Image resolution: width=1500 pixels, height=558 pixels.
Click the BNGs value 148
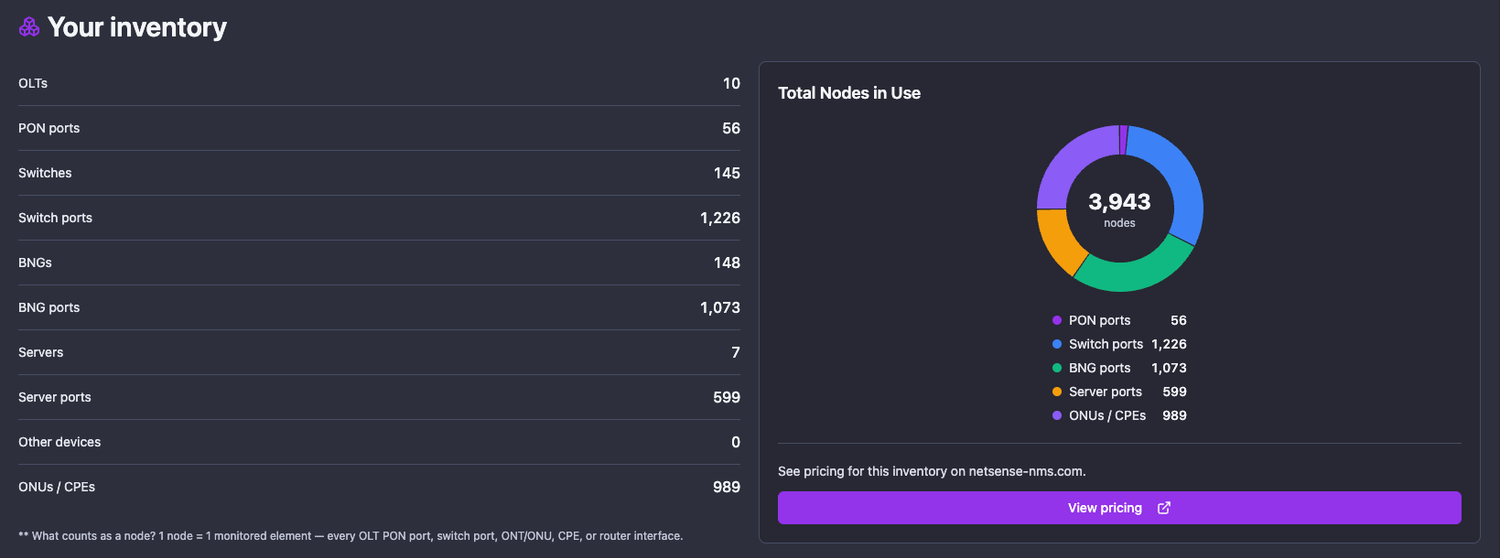point(727,263)
